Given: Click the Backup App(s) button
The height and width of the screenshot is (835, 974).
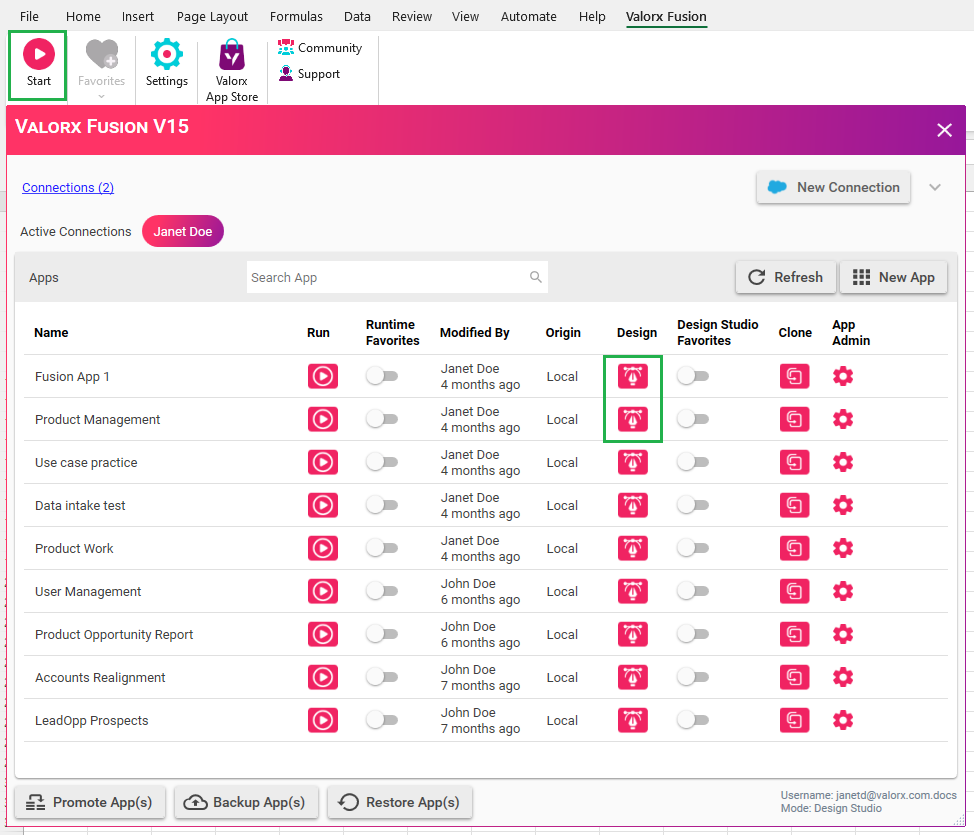Looking at the screenshot, I should tap(246, 802).
